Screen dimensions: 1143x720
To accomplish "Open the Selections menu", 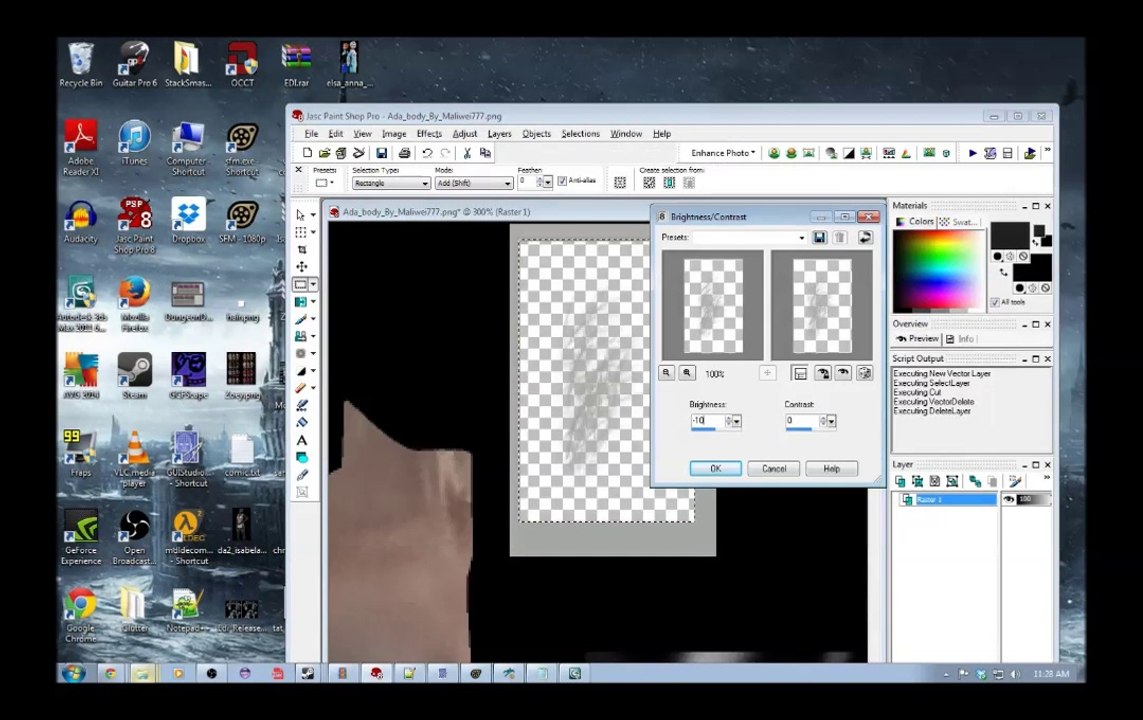I will click(580, 134).
